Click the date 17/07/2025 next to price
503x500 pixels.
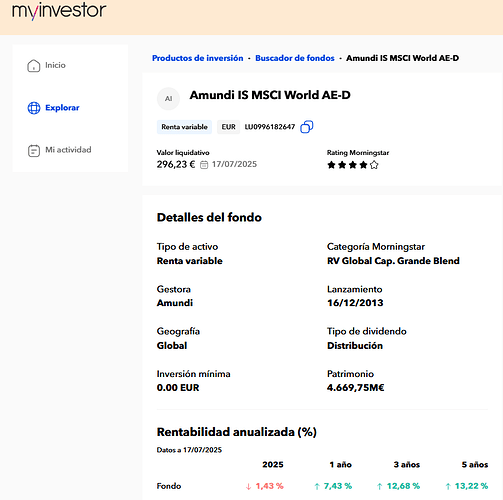click(234, 164)
